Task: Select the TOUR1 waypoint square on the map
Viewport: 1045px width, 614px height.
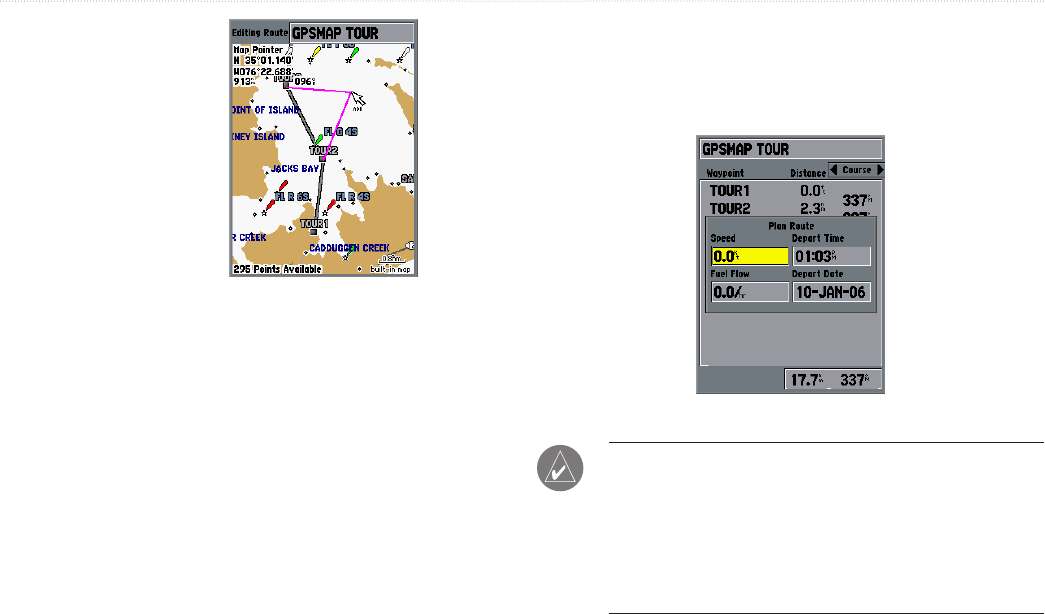Action: 313,232
